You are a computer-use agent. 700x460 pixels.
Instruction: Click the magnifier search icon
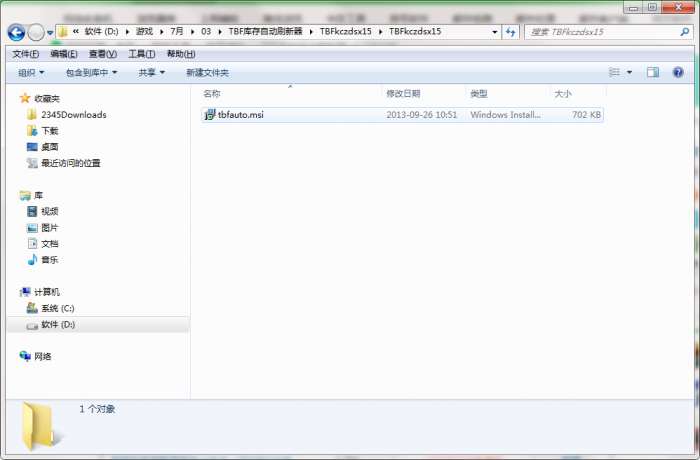[x=684, y=32]
